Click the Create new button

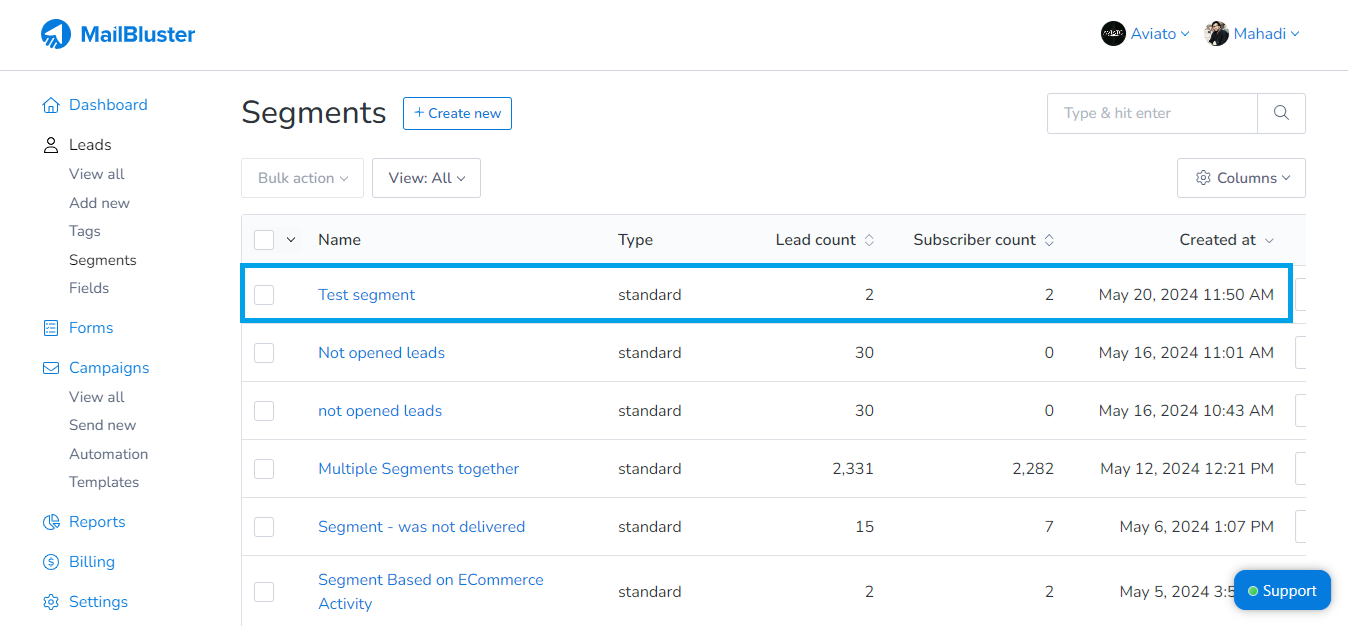click(457, 113)
